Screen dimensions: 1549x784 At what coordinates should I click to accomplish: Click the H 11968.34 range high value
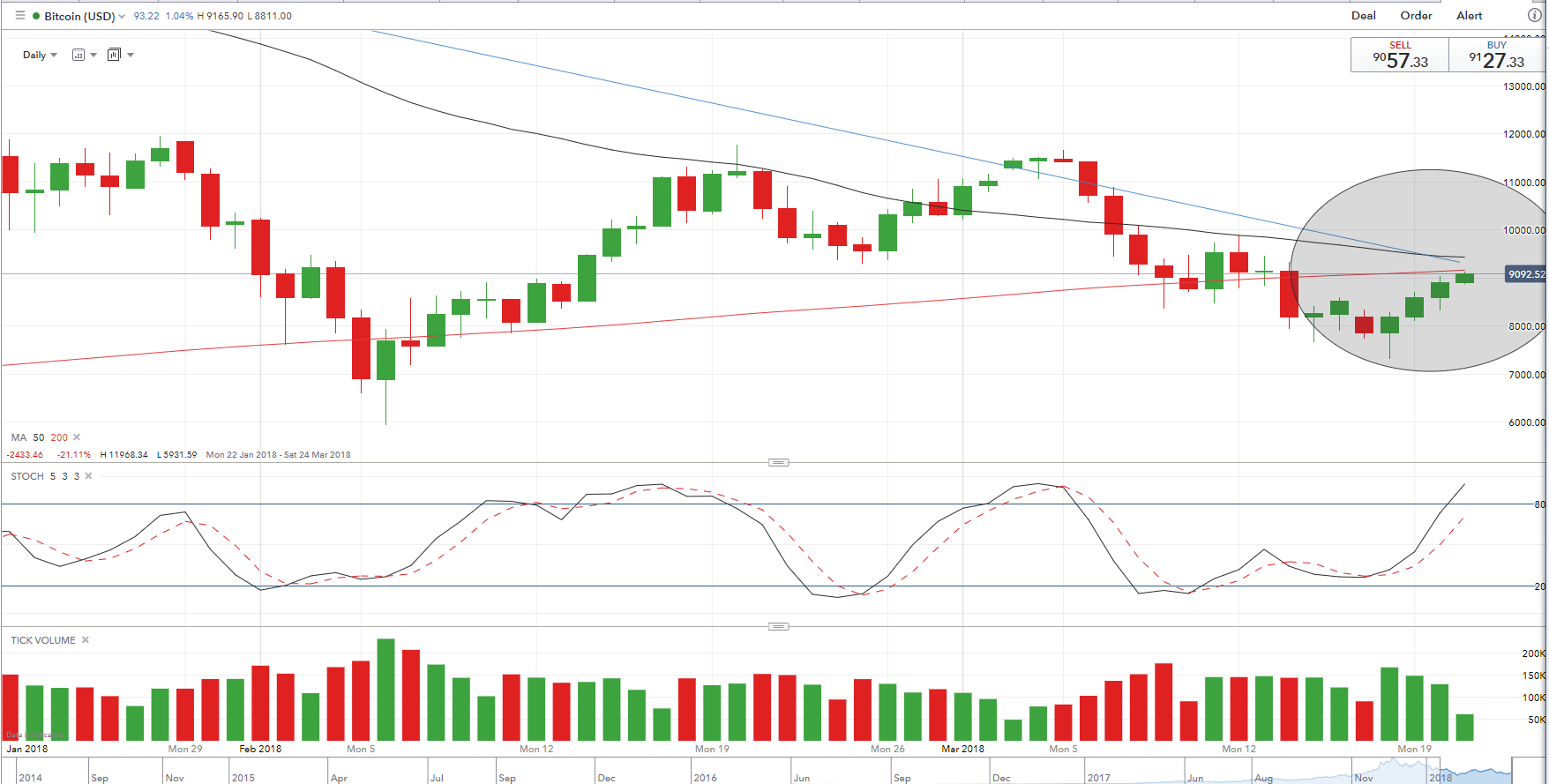[x=124, y=455]
